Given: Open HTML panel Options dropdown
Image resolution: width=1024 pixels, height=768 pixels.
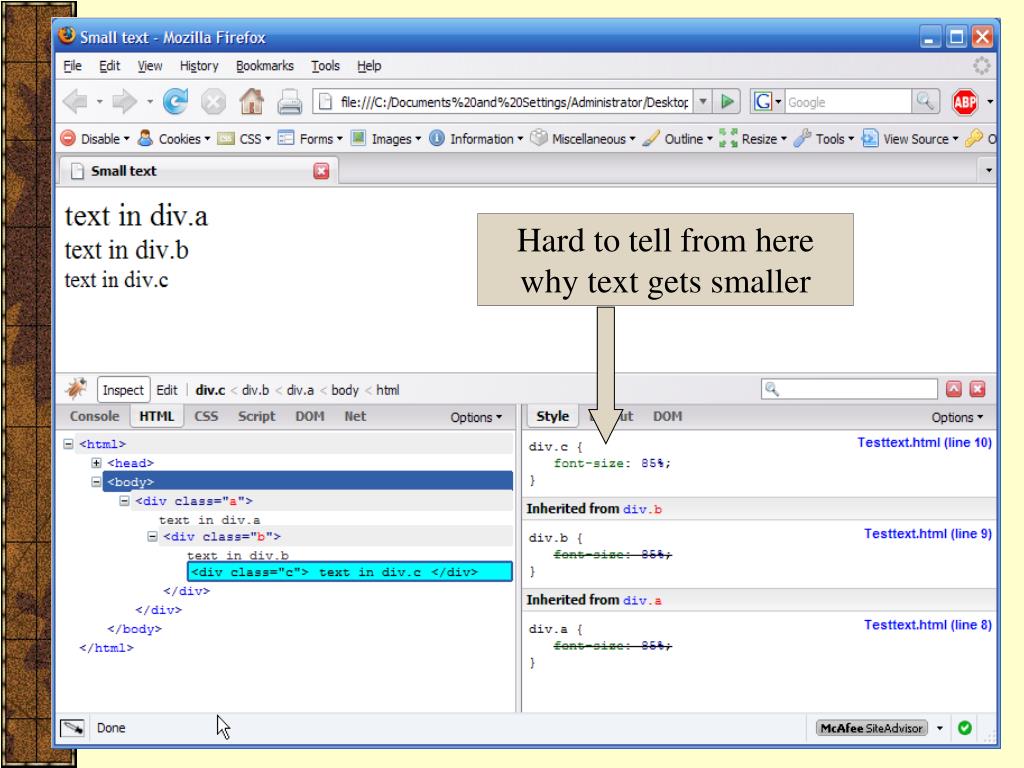Looking at the screenshot, I should (x=476, y=417).
